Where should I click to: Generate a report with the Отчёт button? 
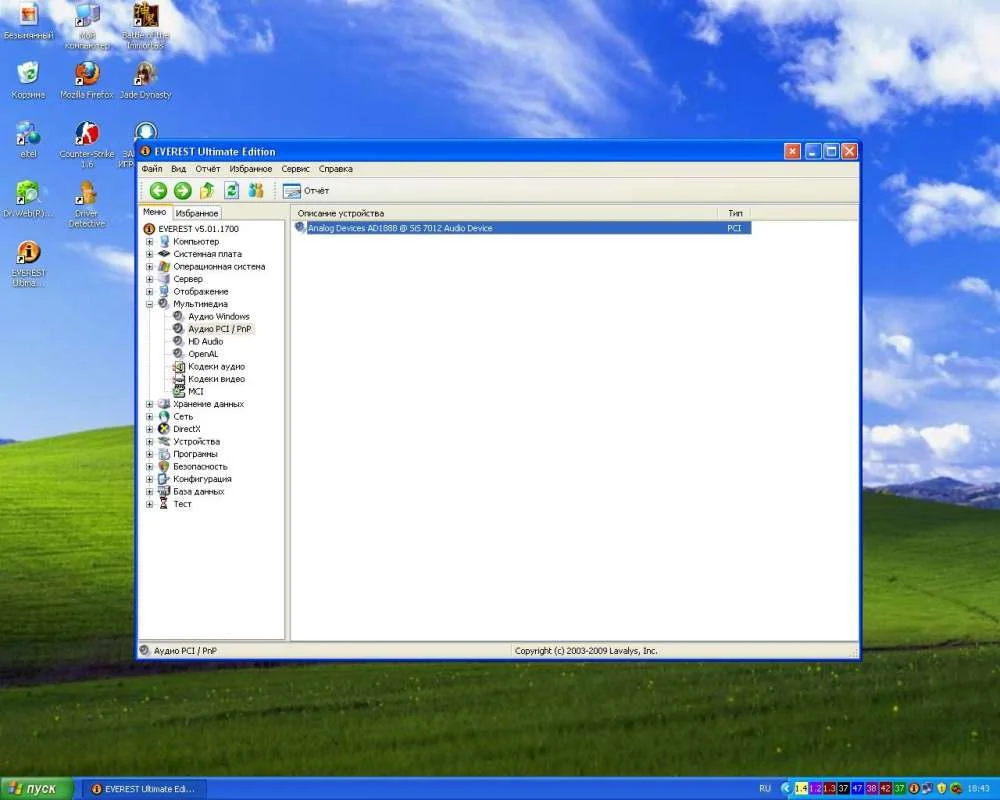click(305, 191)
